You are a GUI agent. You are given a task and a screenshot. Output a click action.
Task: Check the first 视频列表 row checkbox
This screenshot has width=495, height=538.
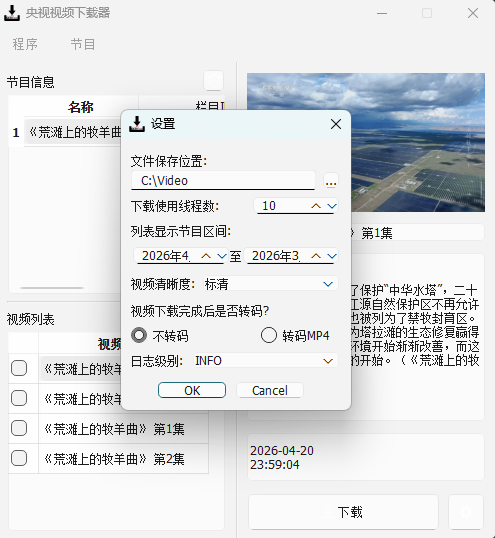point(19,369)
